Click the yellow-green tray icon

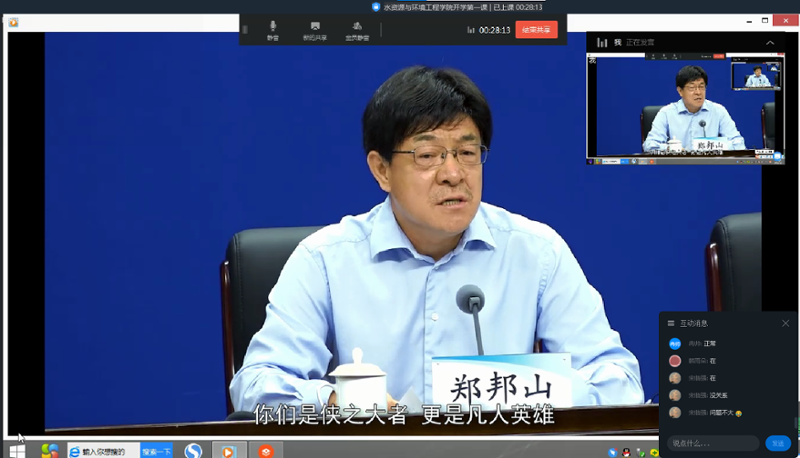(654, 452)
